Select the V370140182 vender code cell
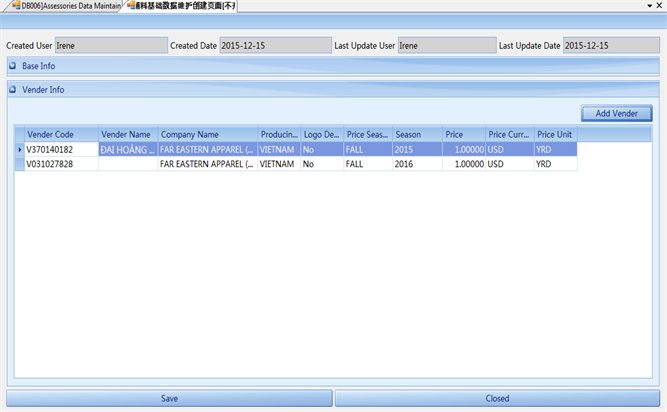The image size is (667, 412). point(60,149)
